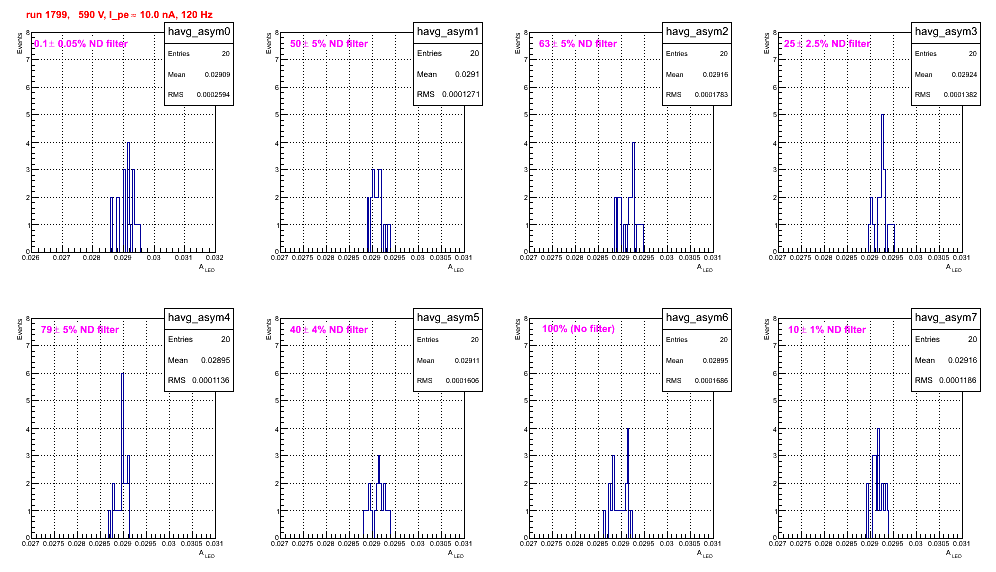
Task: Click Entries count 20 in havg_asym3
Action: pyautogui.click(x=973, y=54)
